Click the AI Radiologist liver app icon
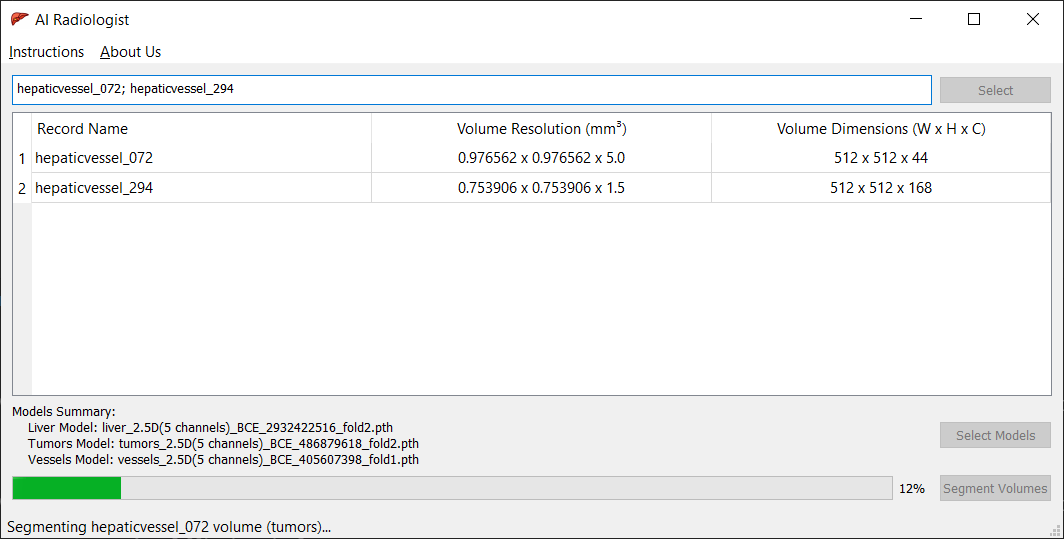Image resolution: width=1064 pixels, height=539 pixels. tap(19, 19)
